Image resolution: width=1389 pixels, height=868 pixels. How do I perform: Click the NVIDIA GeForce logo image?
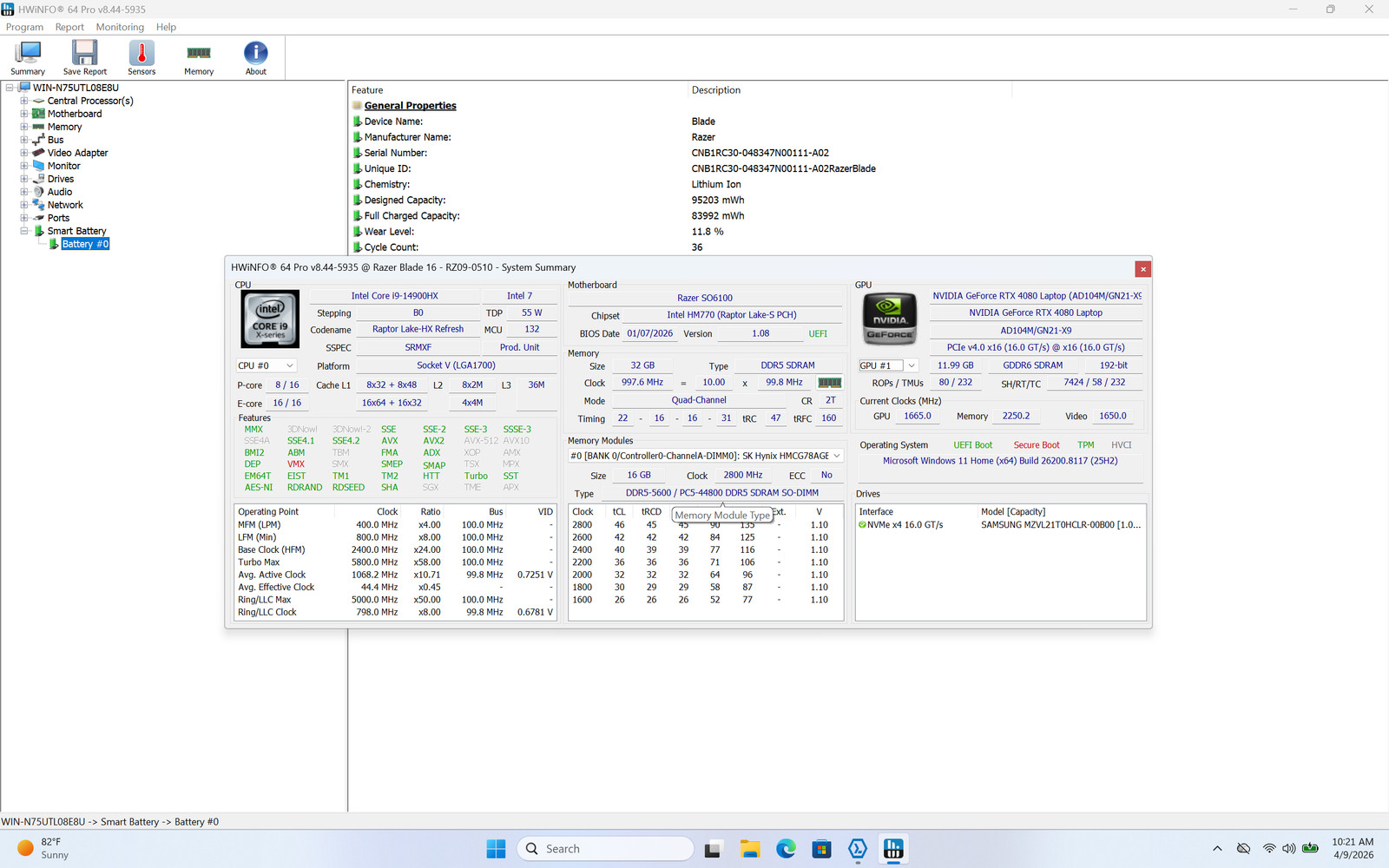click(x=889, y=319)
